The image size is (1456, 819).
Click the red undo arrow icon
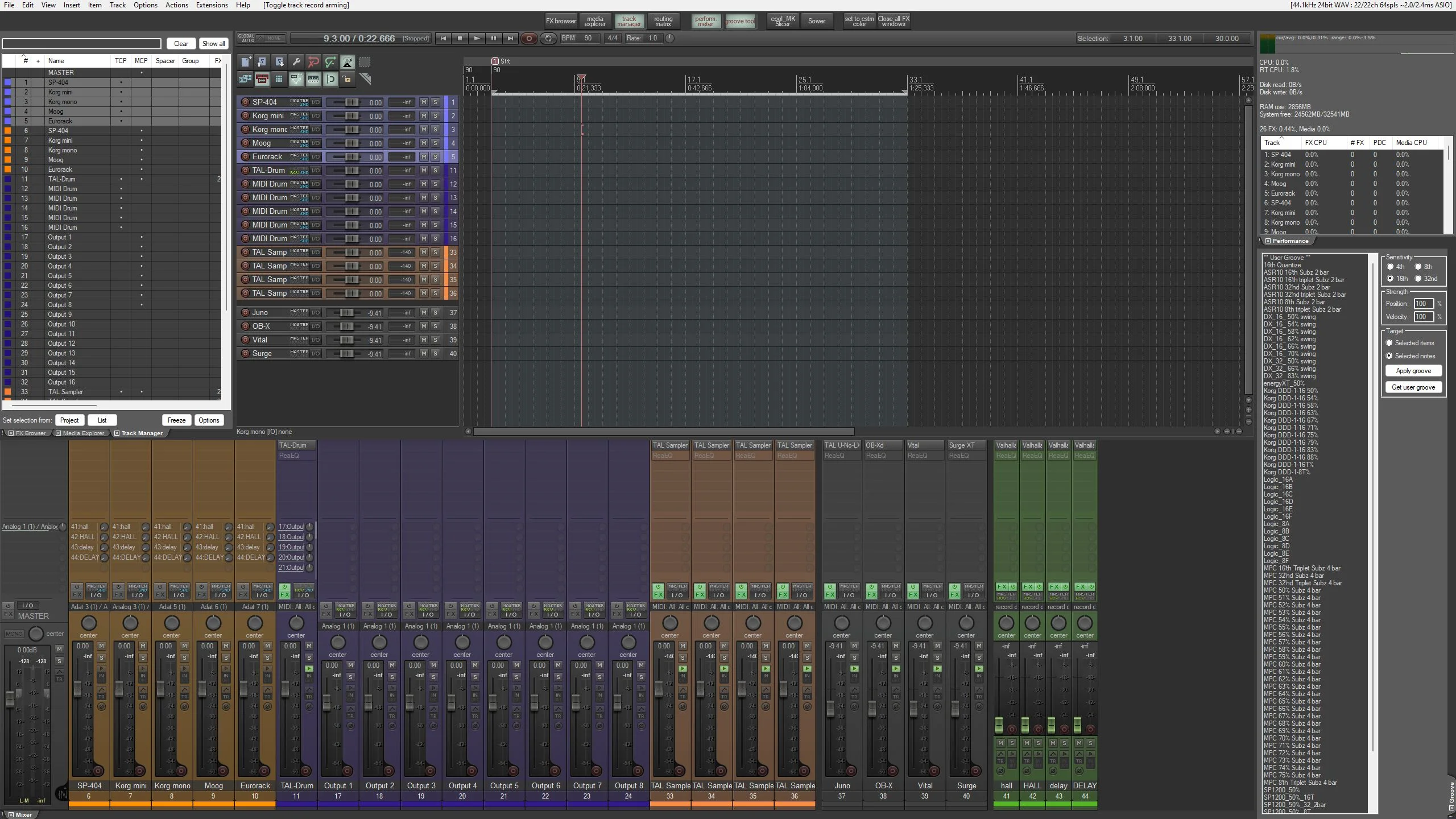click(x=313, y=62)
